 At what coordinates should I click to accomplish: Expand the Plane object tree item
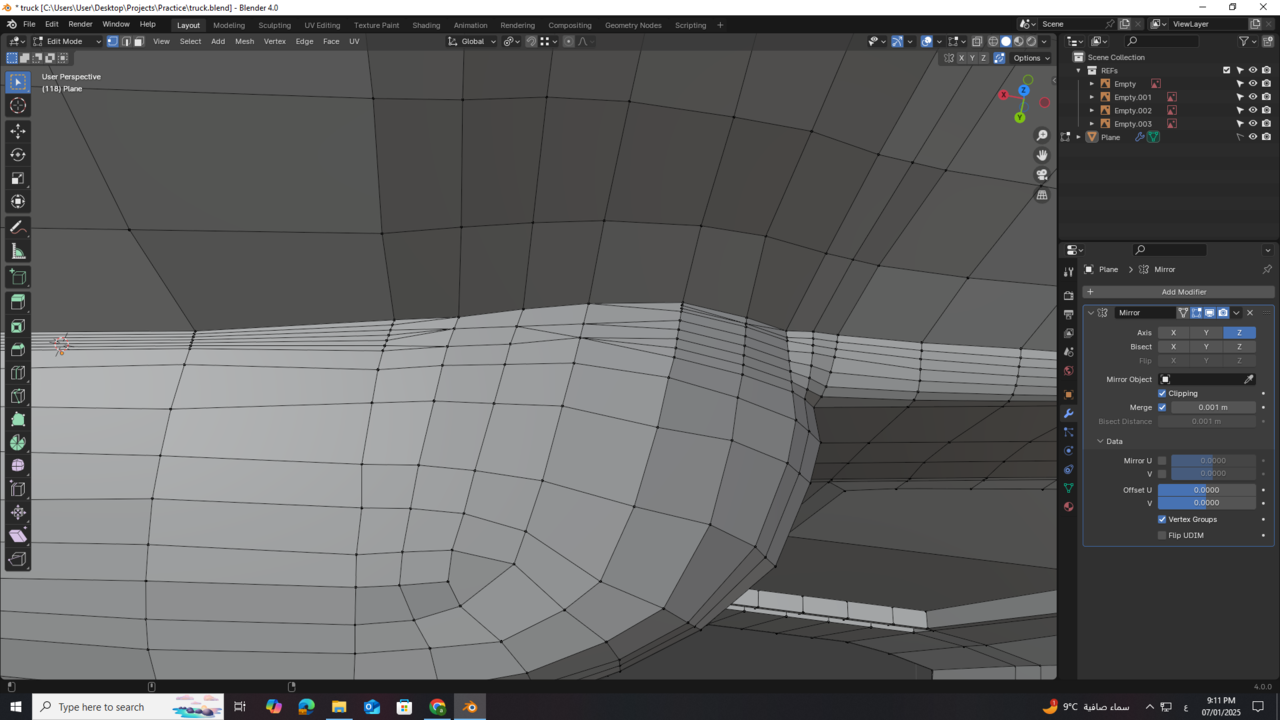1078,137
